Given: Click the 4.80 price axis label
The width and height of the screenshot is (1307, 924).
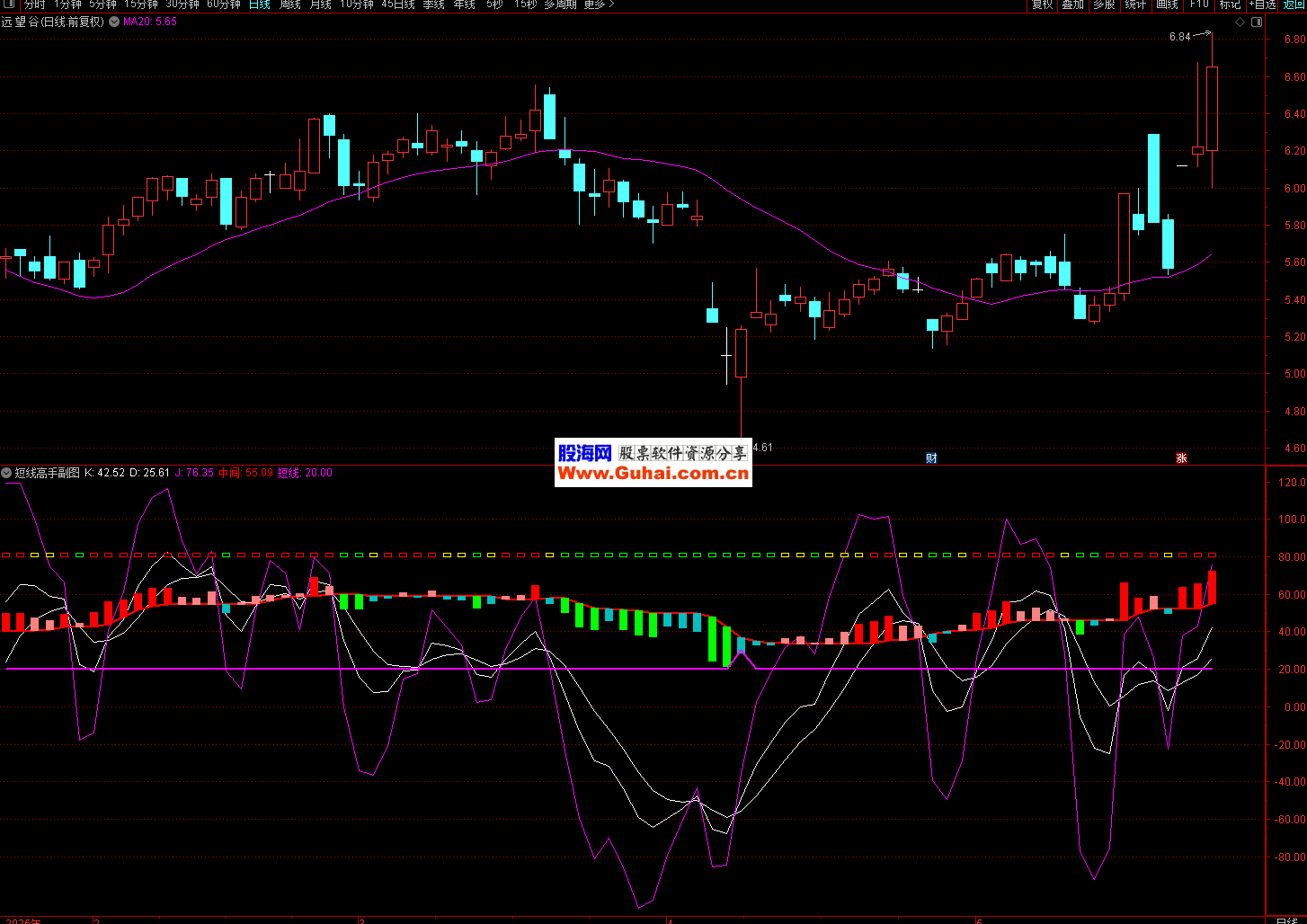Looking at the screenshot, I should pyautogui.click(x=1294, y=412).
